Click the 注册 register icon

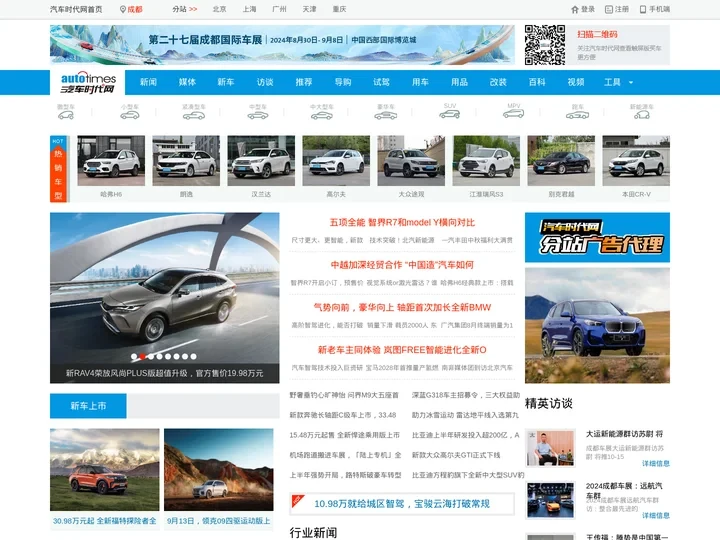click(x=609, y=9)
